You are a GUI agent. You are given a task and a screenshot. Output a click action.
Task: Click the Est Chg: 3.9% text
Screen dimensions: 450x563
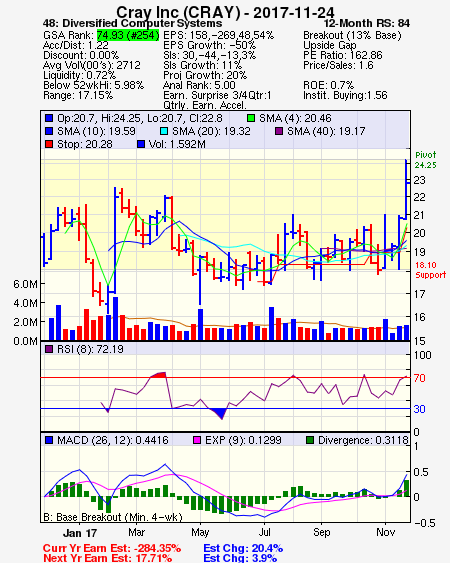click(240, 558)
